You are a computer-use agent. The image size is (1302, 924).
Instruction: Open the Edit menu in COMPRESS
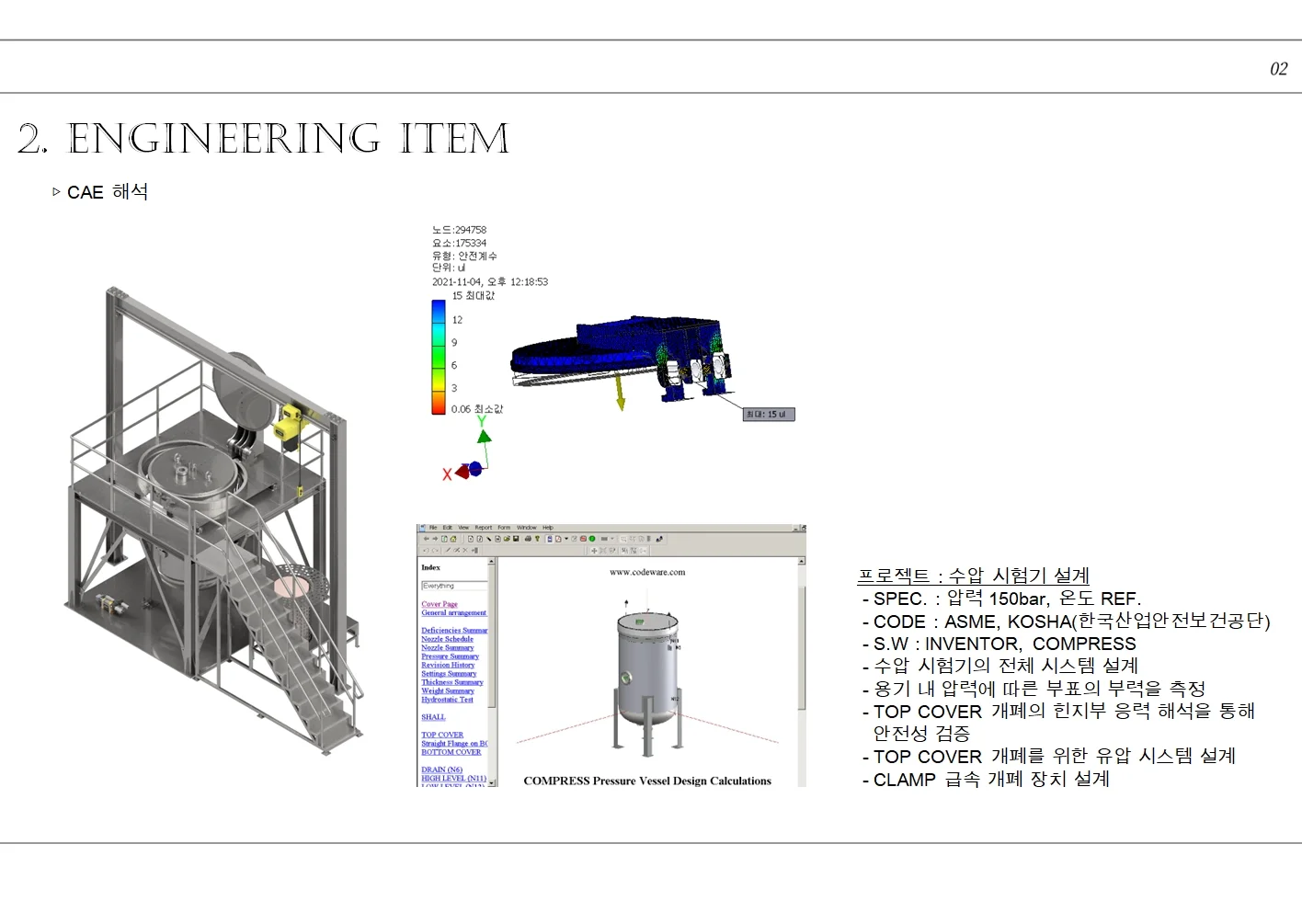coord(448,528)
